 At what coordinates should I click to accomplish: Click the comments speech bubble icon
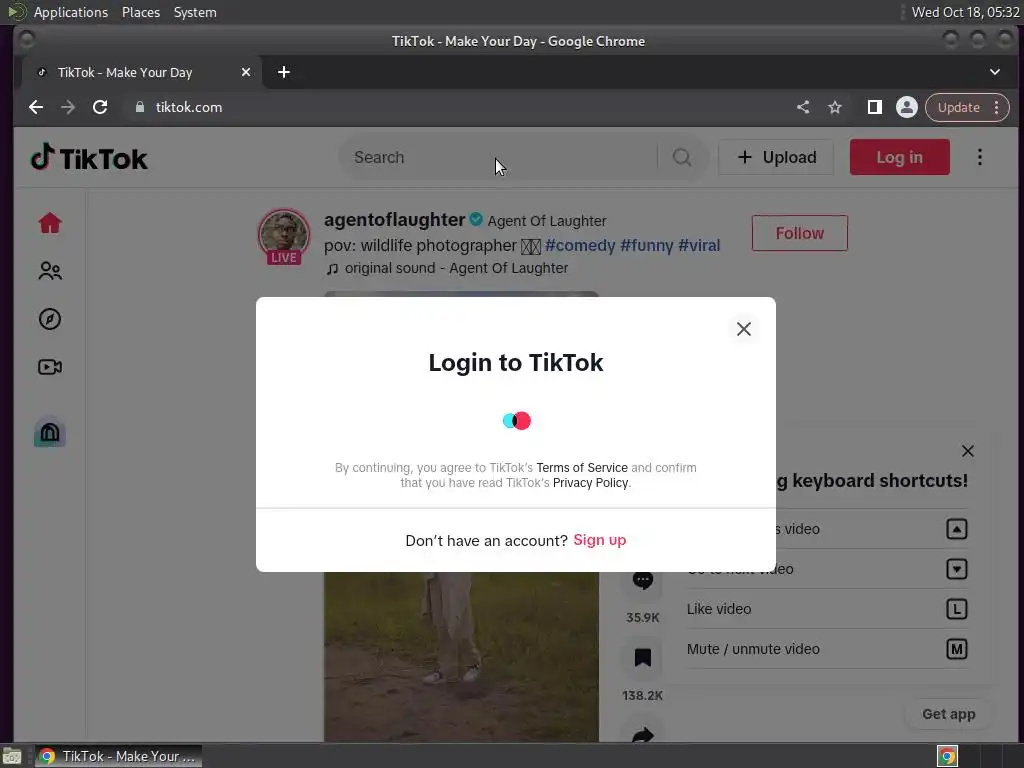pyautogui.click(x=643, y=580)
